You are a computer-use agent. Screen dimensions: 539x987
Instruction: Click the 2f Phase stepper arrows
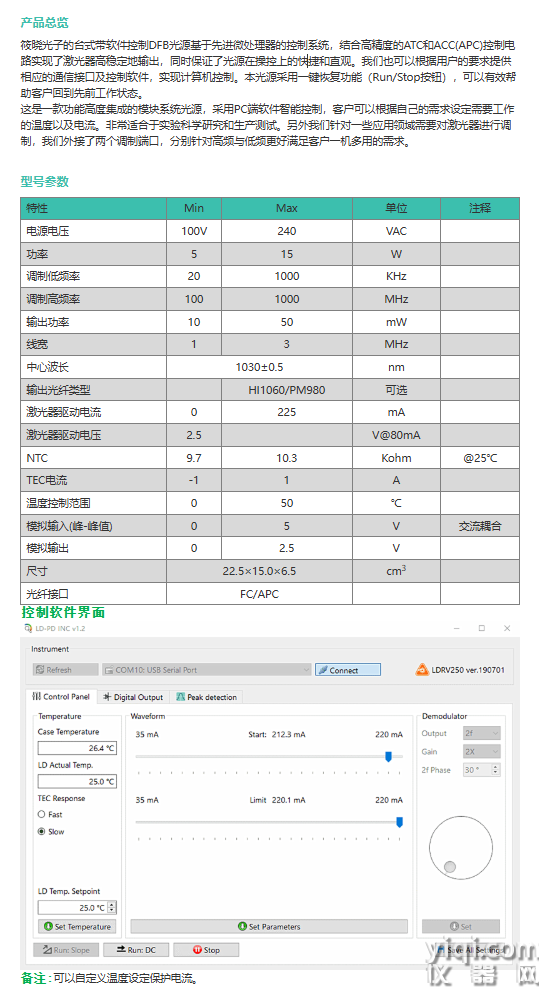(496, 770)
